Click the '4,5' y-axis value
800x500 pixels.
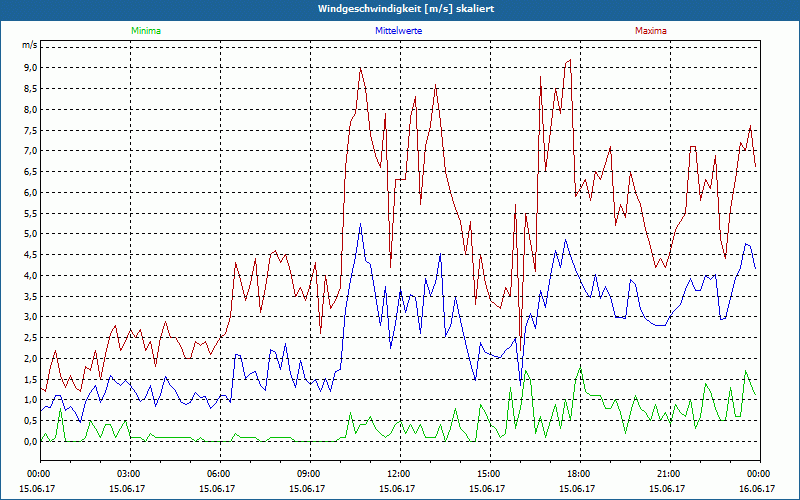[x=31, y=255]
